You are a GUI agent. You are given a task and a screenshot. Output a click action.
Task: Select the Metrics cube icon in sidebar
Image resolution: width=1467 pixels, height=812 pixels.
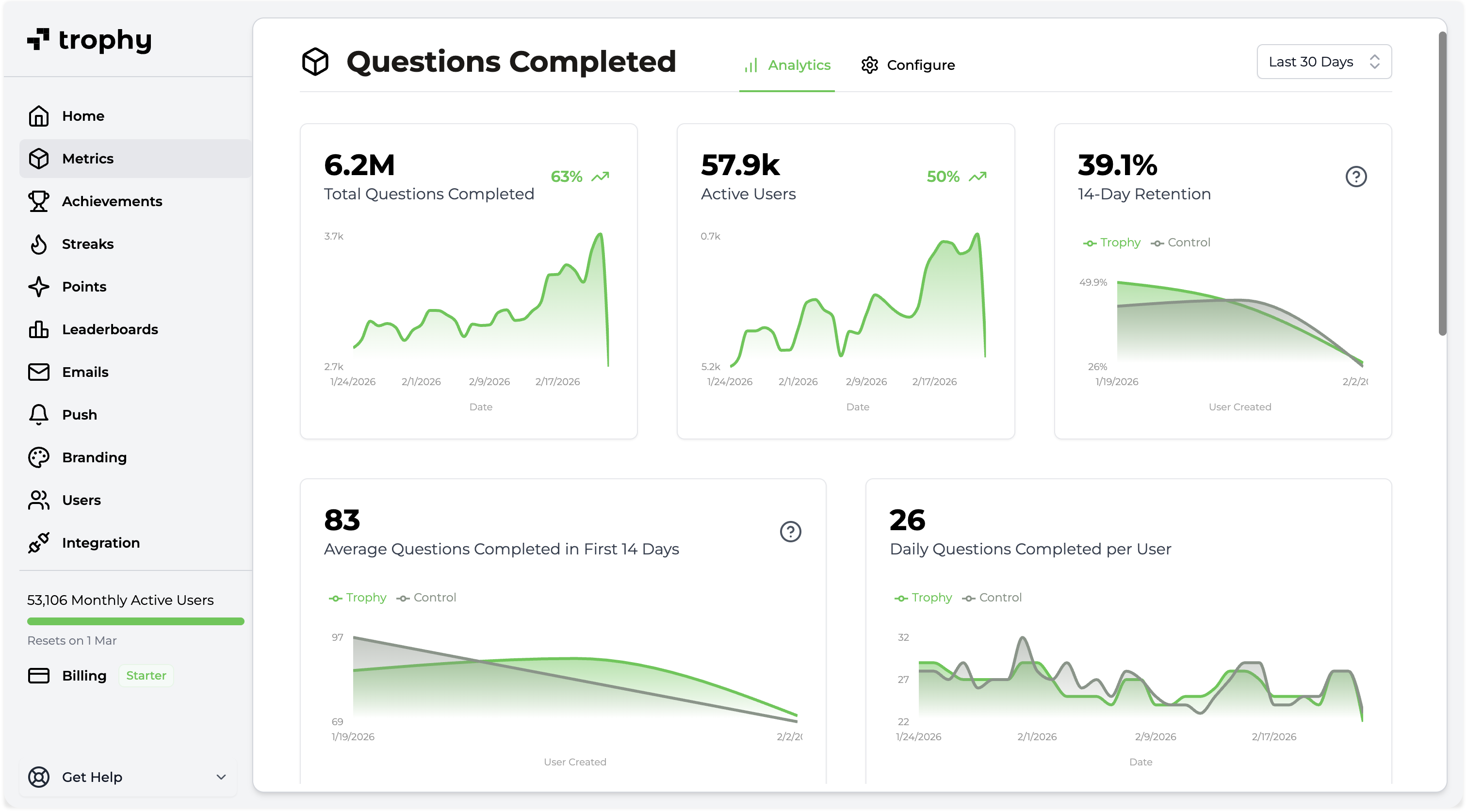coord(39,158)
